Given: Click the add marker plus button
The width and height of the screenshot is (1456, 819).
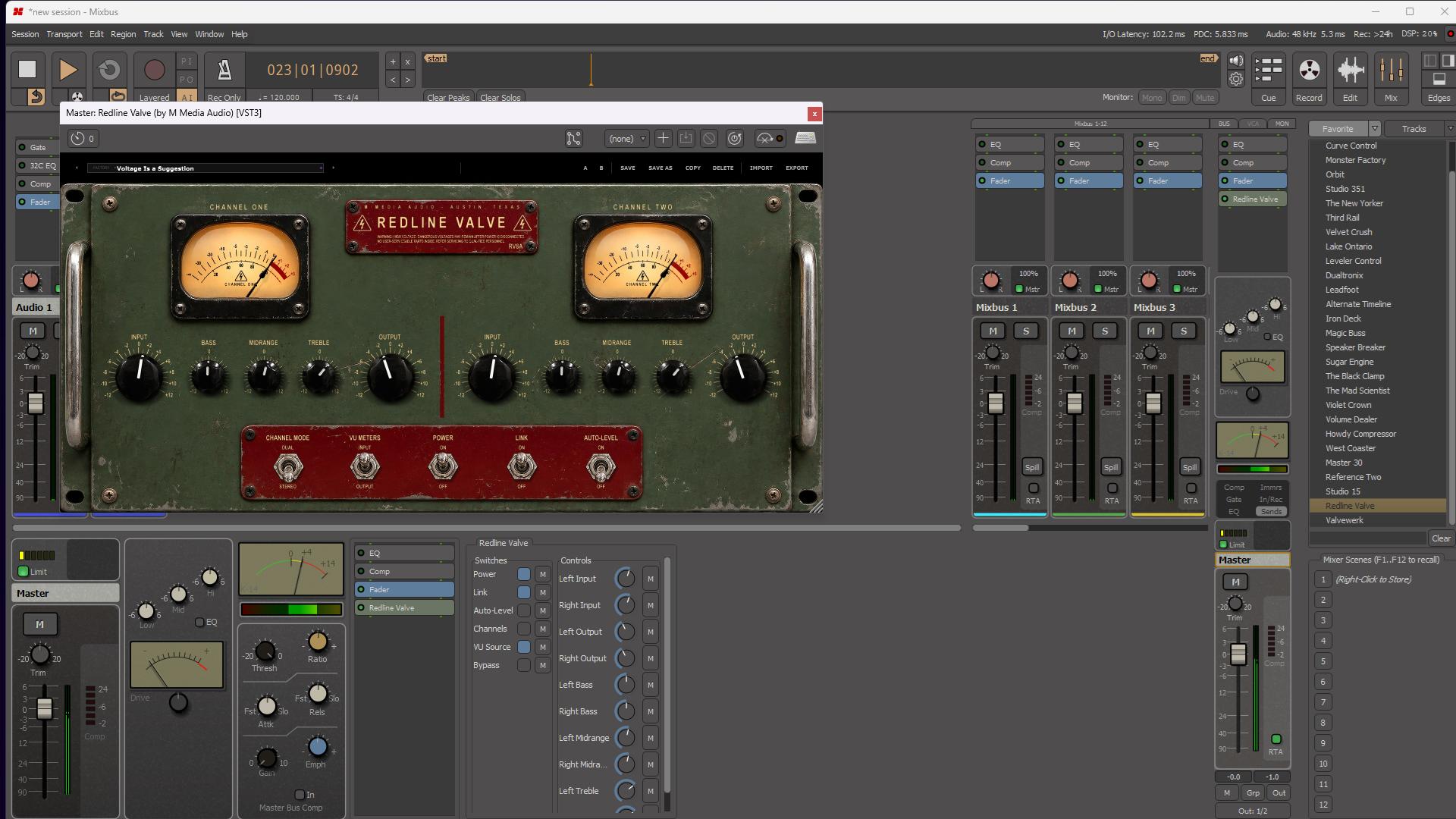Looking at the screenshot, I should coord(393,61).
